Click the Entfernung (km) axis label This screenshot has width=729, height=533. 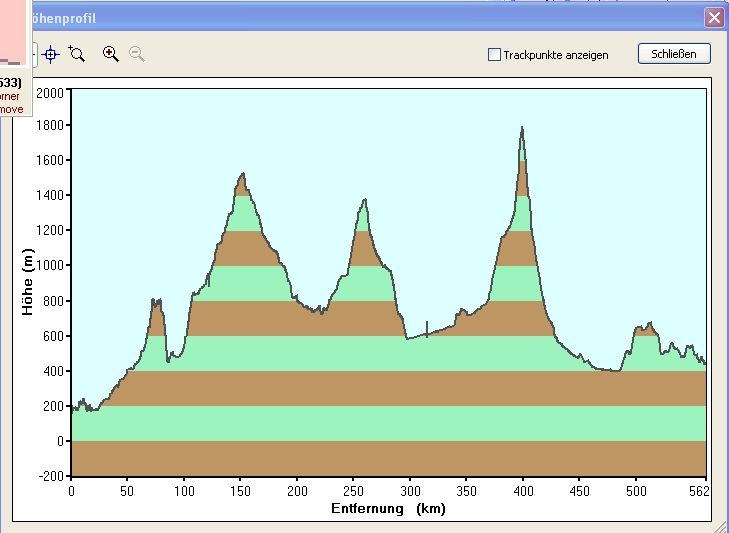[388, 508]
